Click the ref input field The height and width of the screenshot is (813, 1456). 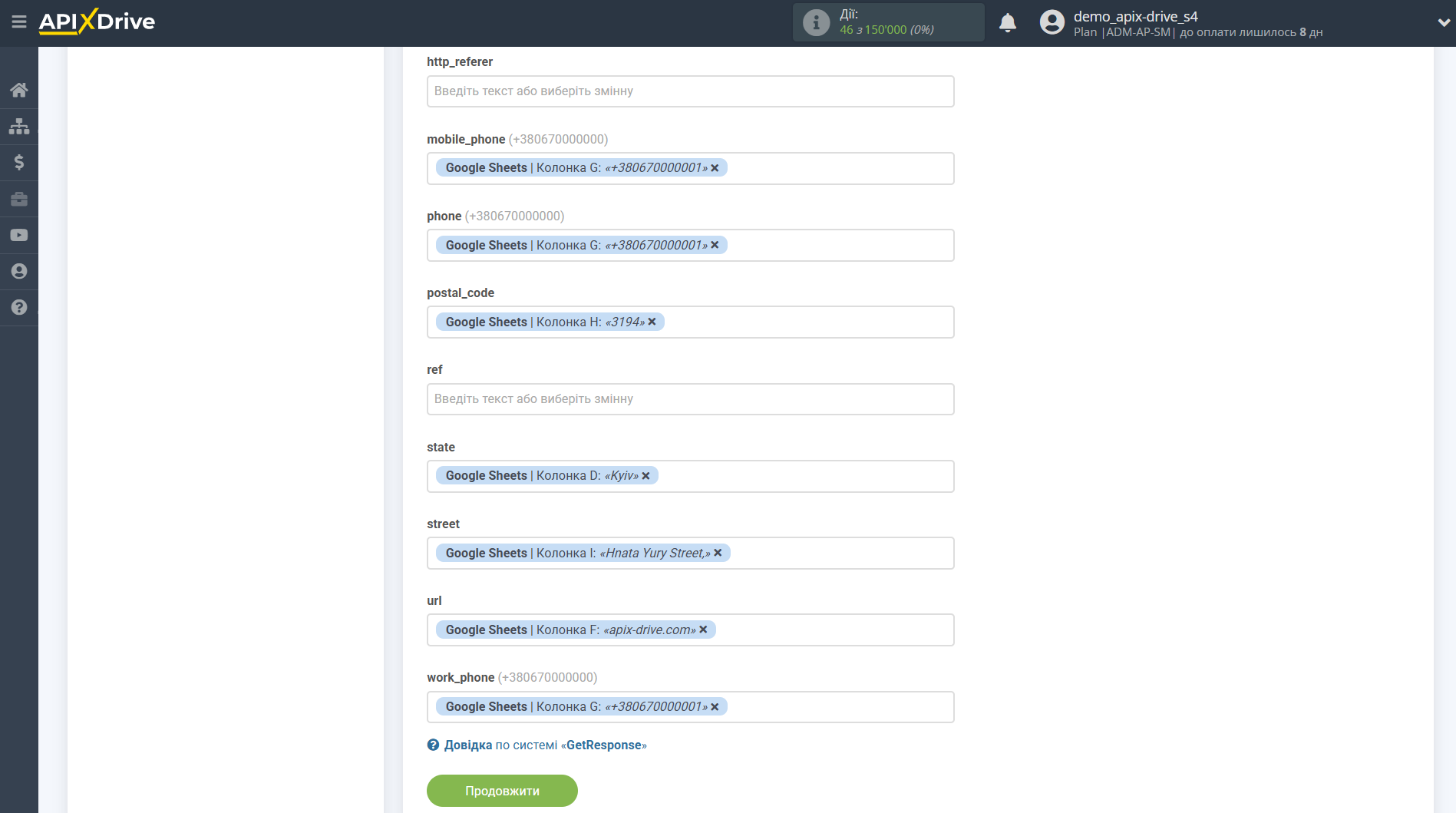(690, 399)
